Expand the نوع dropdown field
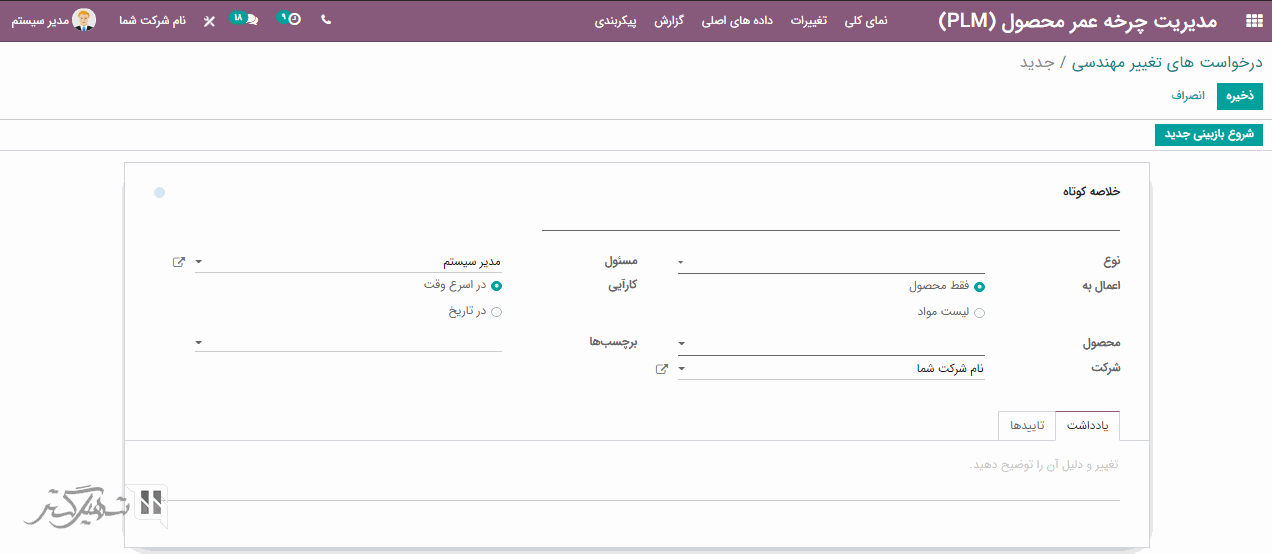The height and width of the screenshot is (554, 1272). click(830, 263)
